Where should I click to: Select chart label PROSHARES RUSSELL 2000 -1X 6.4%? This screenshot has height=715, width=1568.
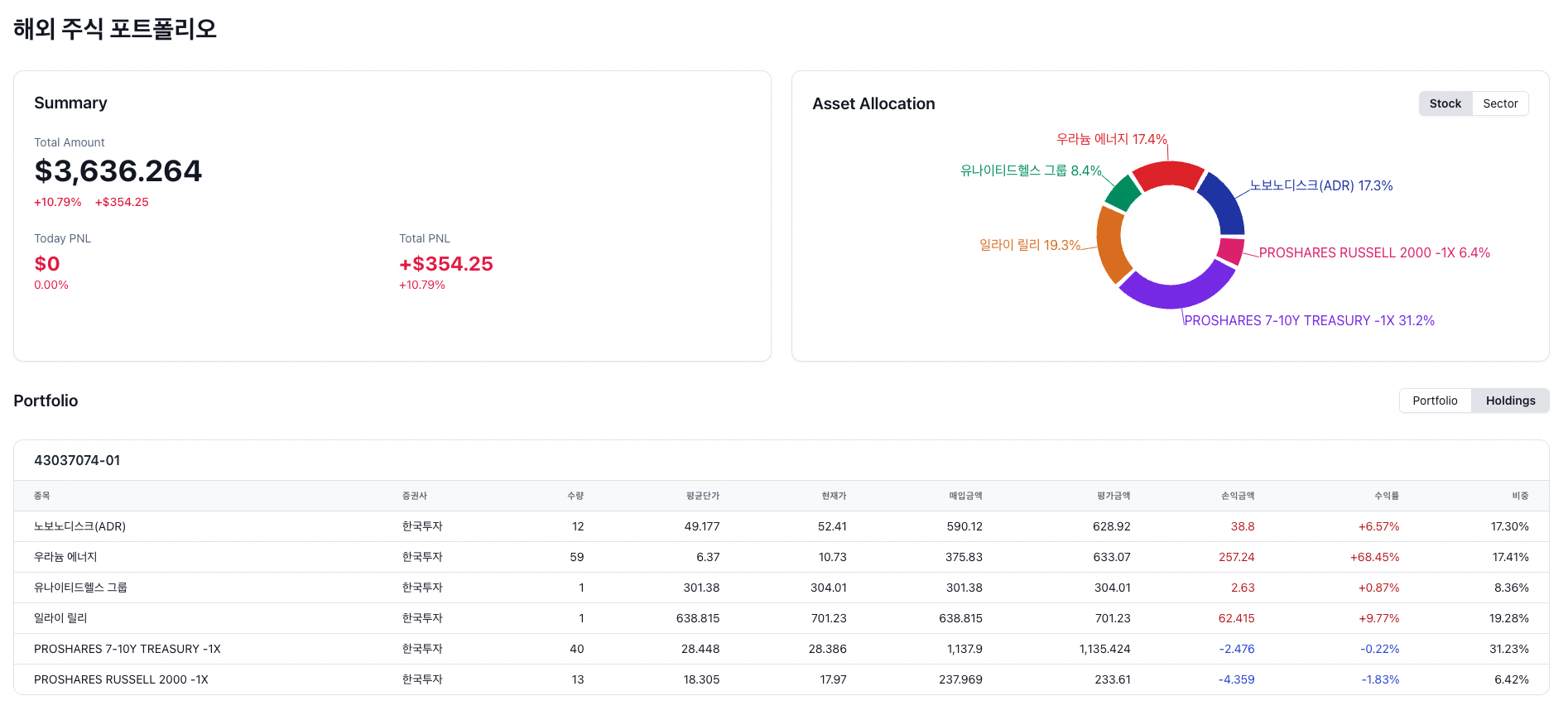click(1374, 252)
